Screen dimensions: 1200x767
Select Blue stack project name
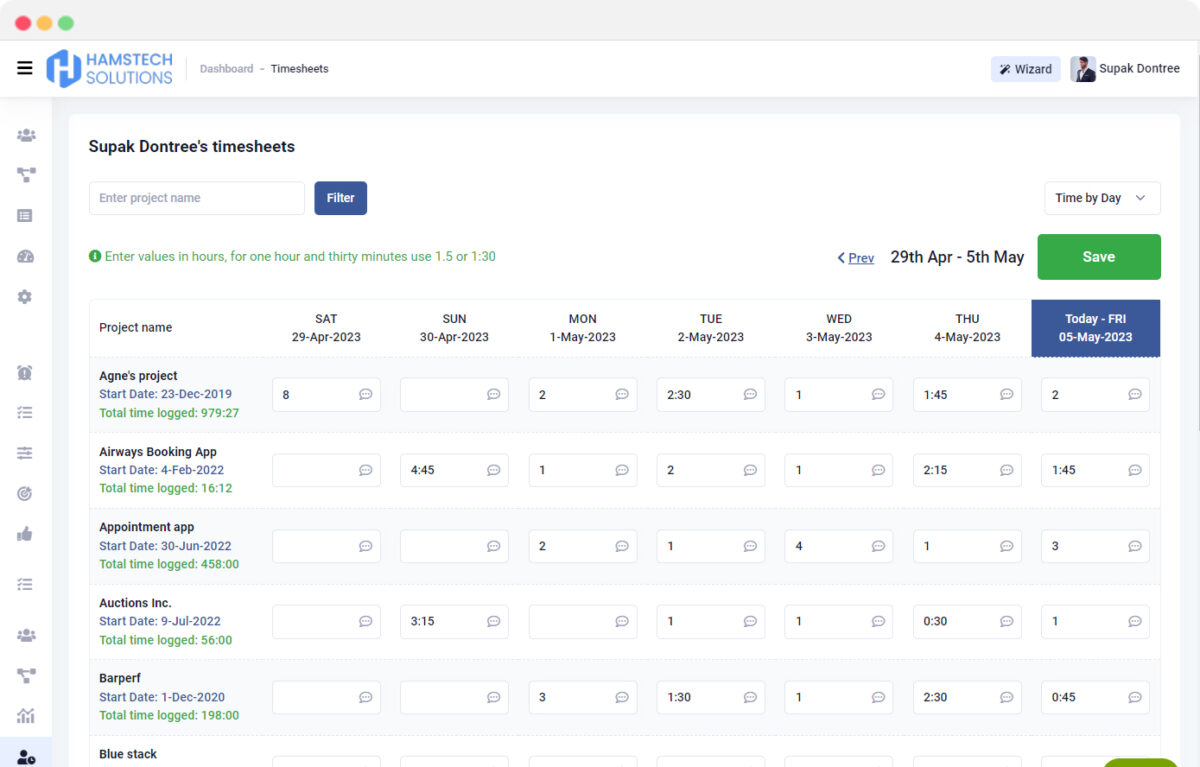coord(128,754)
